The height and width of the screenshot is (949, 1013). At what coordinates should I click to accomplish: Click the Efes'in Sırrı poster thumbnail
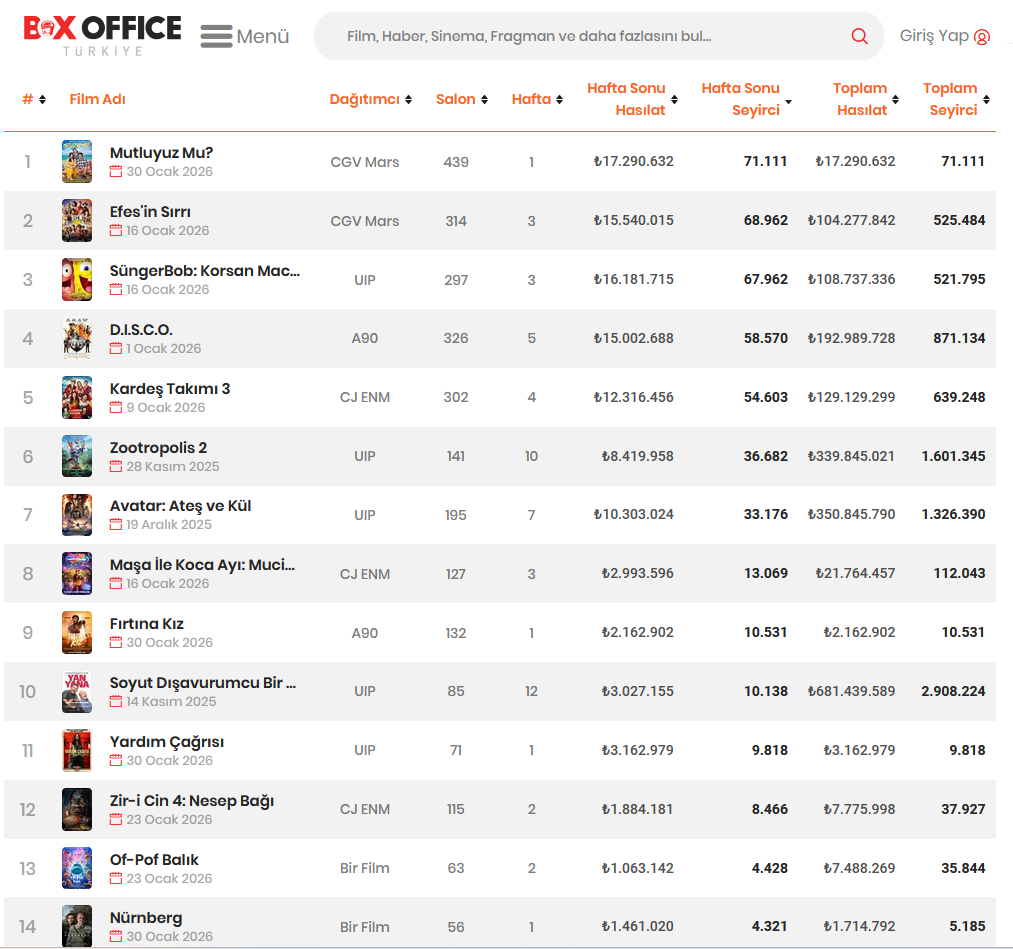[77, 221]
